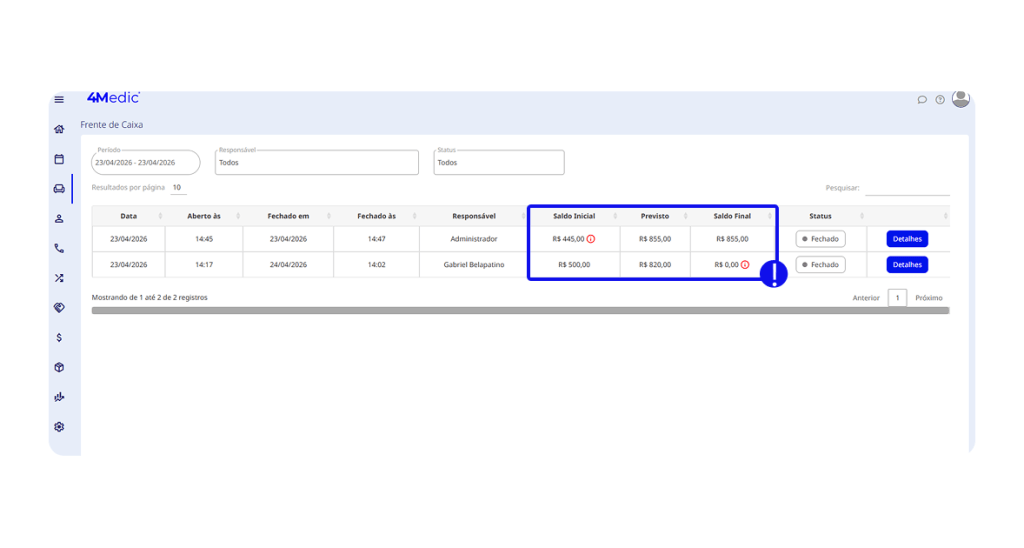This screenshot has height=548, width=1024.
Task: Open the hamburger menu in the sidebar
Action: (59, 99)
